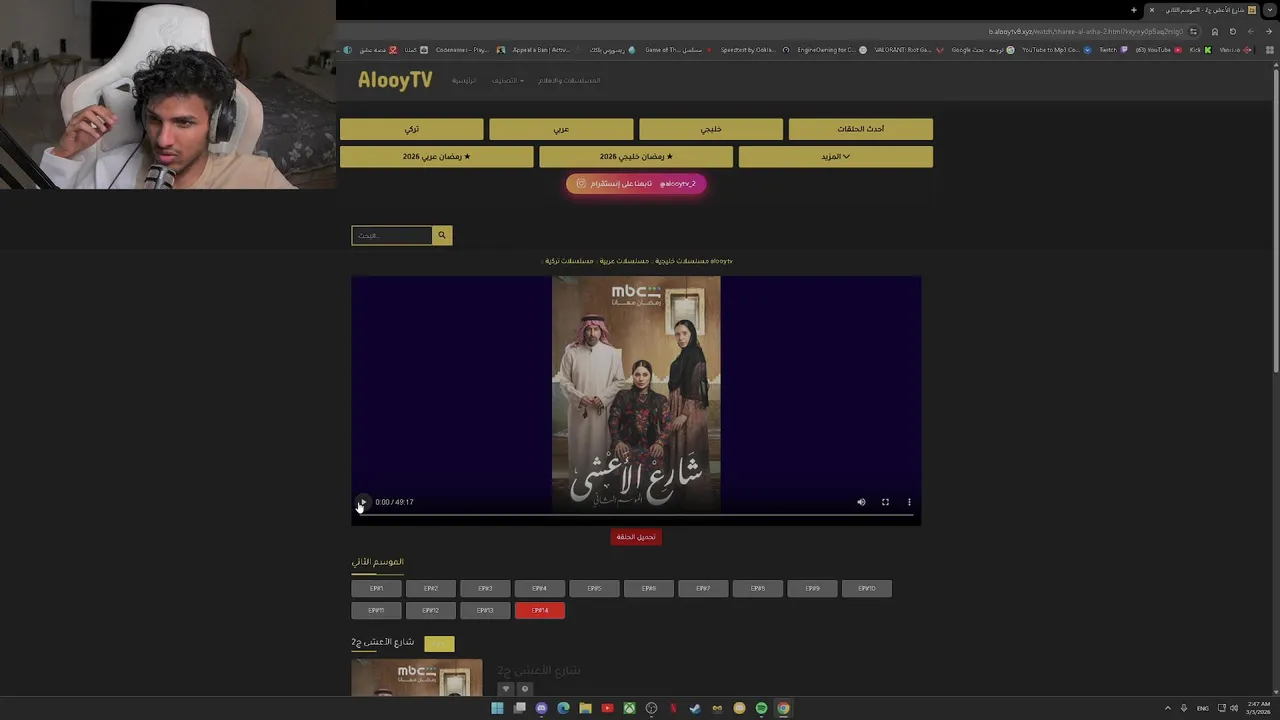Image resolution: width=1280 pixels, height=720 pixels.
Task: Click the search magnifier button
Action: coord(442,235)
